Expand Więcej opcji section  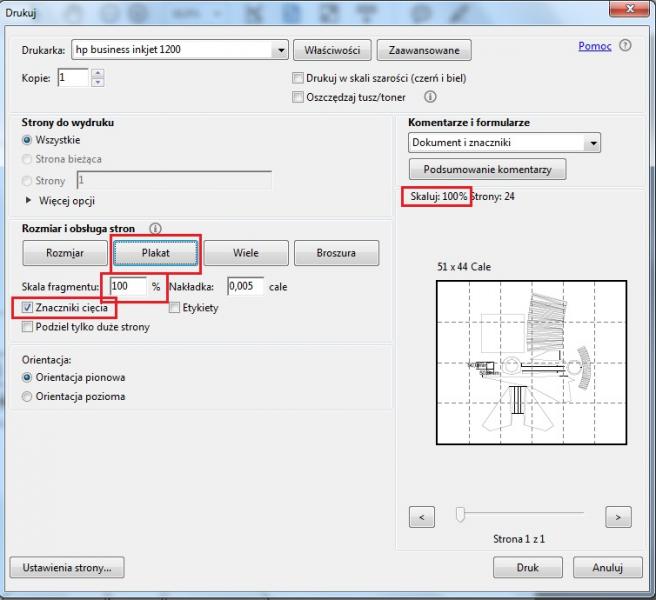pos(28,201)
